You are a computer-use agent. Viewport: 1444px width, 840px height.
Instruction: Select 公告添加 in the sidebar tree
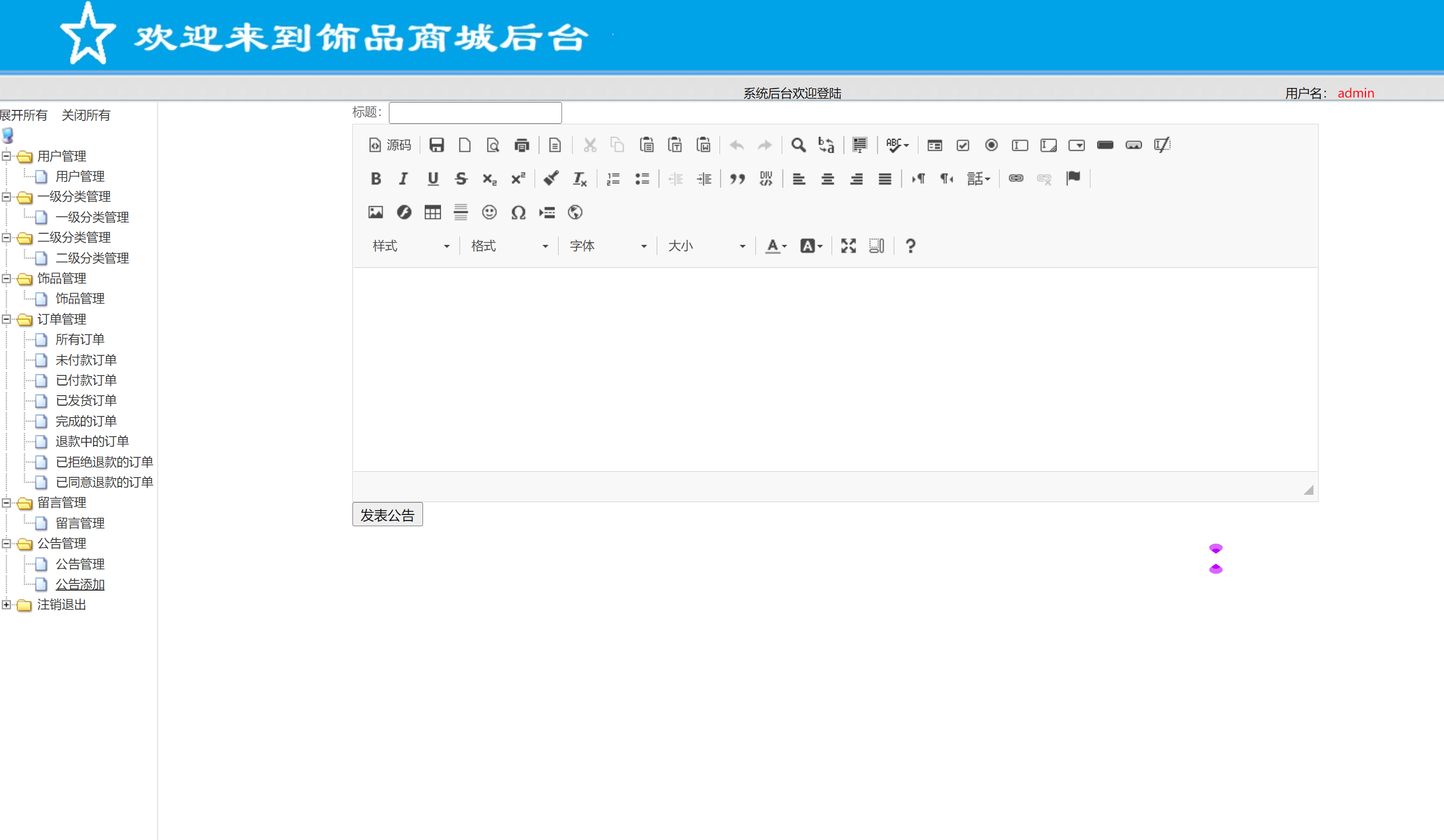80,584
